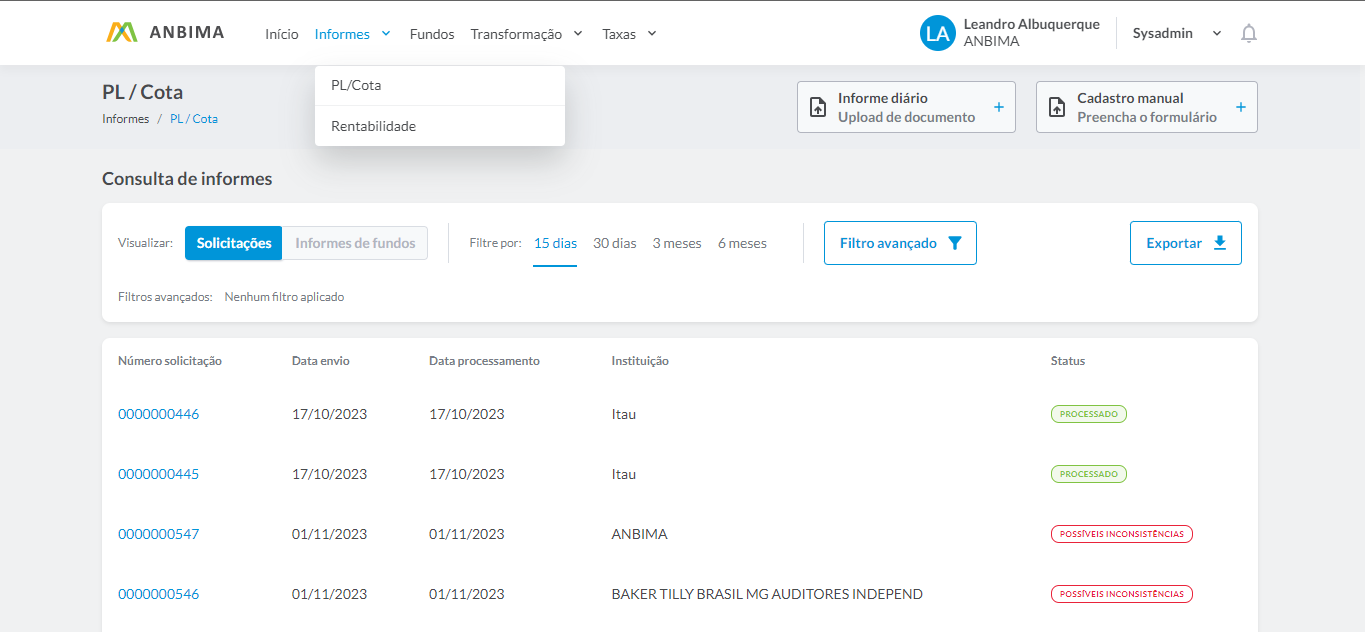Expand the Transformação menu chevron
The width and height of the screenshot is (1365, 632).
pos(578,34)
